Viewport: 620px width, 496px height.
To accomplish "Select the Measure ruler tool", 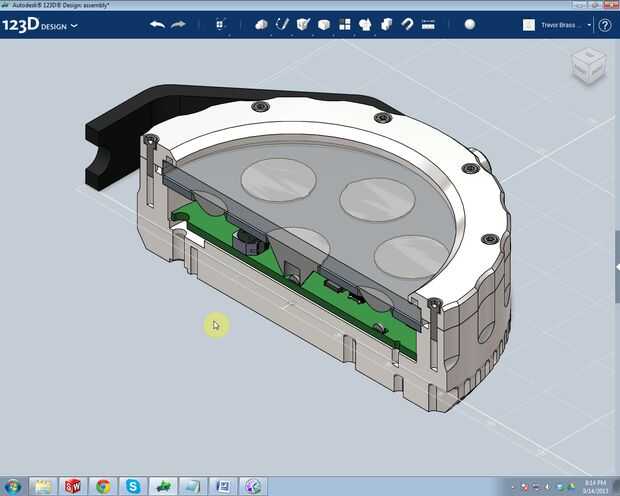I will [x=428, y=25].
